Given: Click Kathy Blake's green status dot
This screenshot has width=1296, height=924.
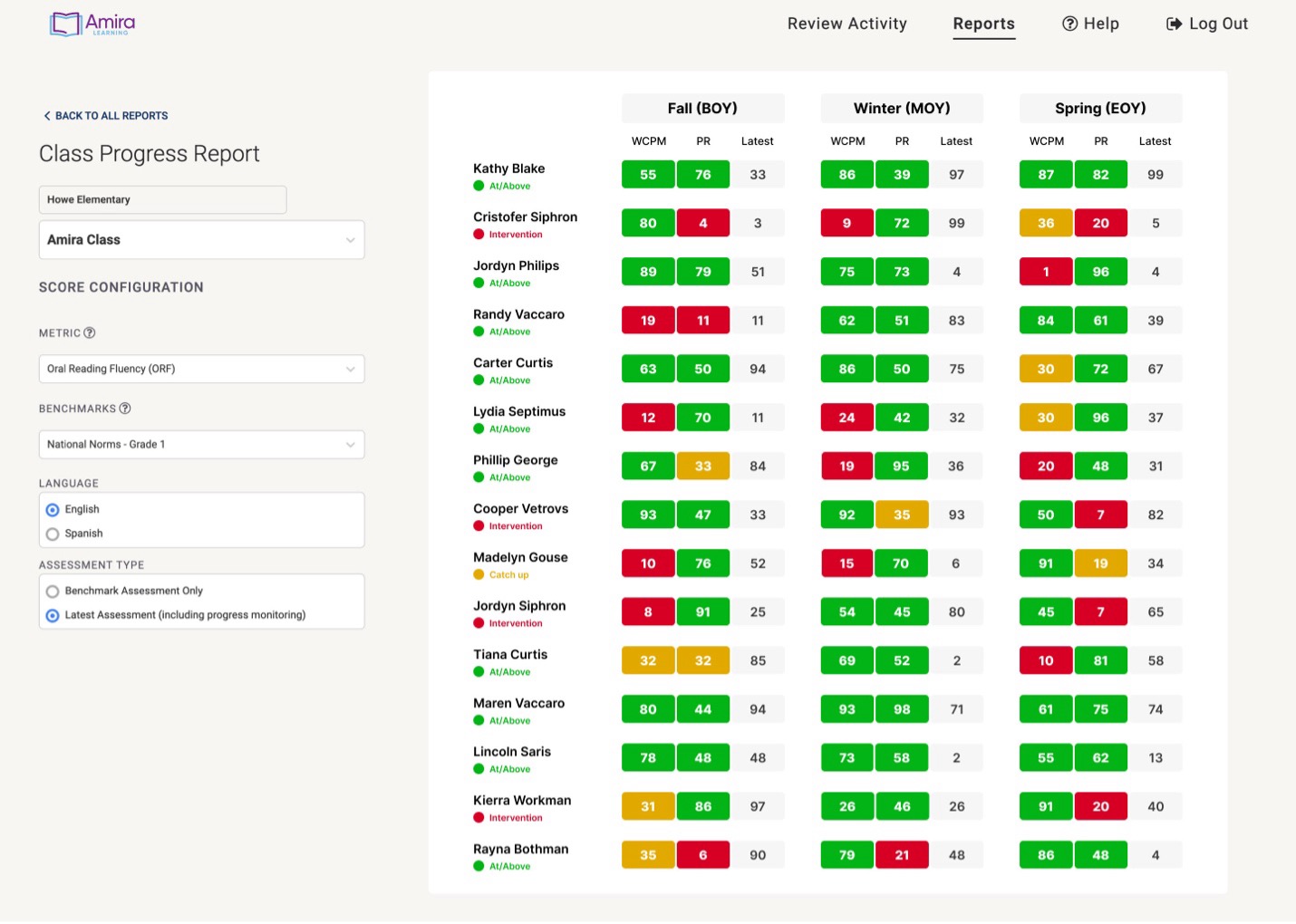Looking at the screenshot, I should coord(479,186).
